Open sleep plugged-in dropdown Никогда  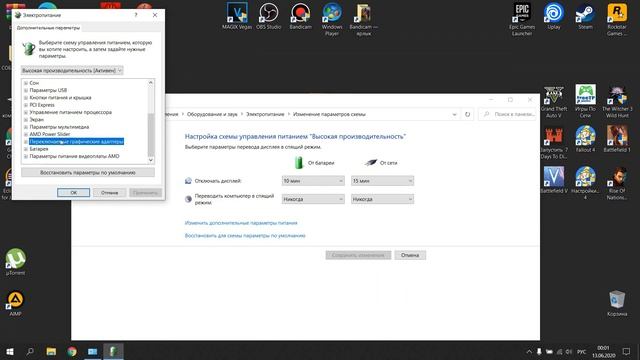point(382,199)
